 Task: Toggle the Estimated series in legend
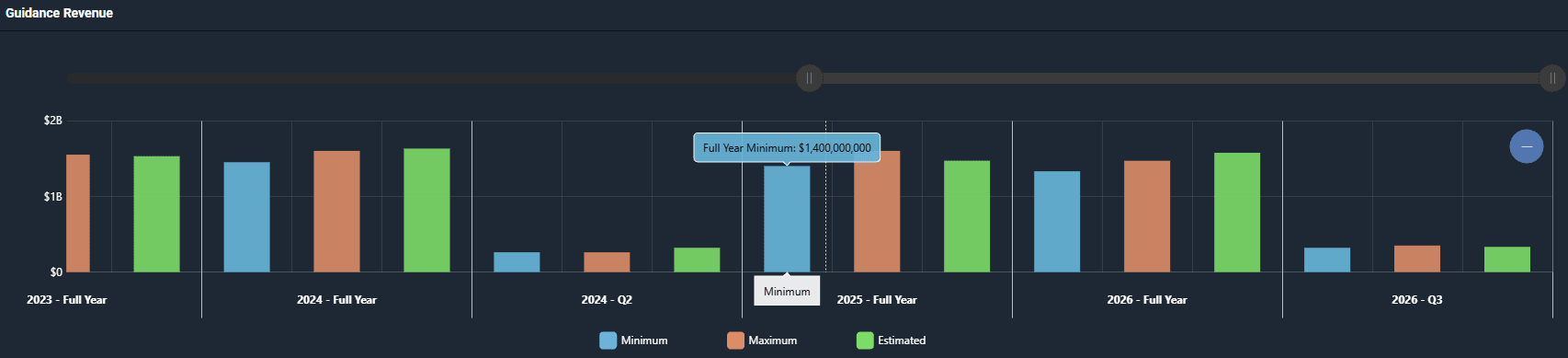(891, 341)
